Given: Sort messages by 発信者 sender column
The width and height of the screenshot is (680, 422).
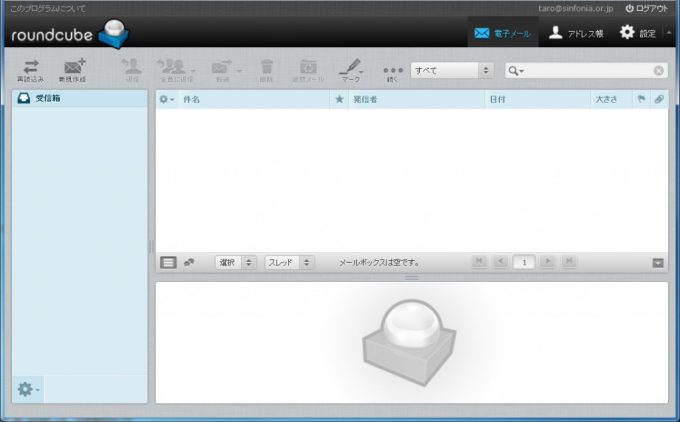Looking at the screenshot, I should [x=416, y=99].
